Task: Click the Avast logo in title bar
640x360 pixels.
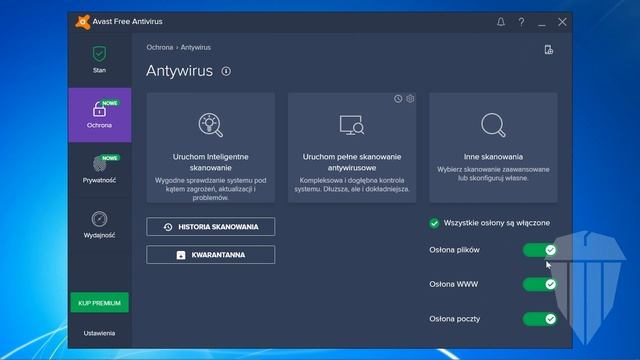Action: [82, 22]
